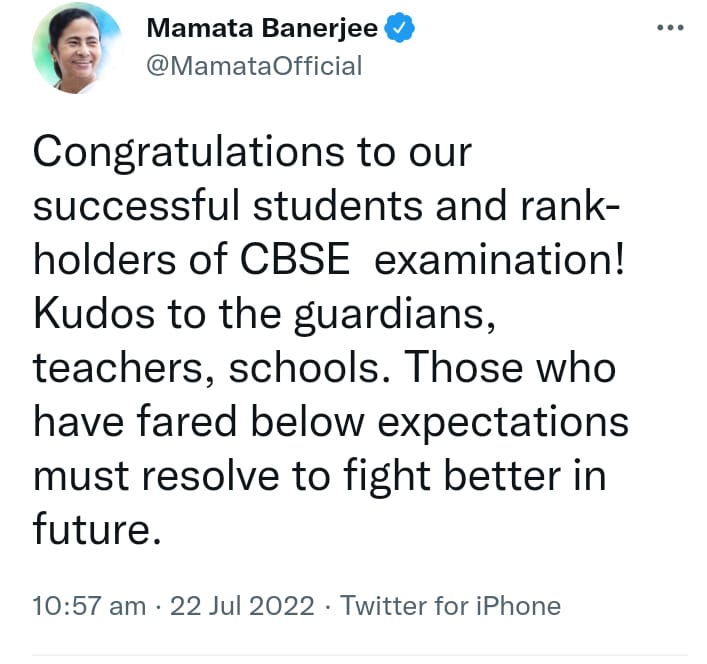The image size is (707, 664).
Task: Click the word students in the tweet
Action: point(338,206)
